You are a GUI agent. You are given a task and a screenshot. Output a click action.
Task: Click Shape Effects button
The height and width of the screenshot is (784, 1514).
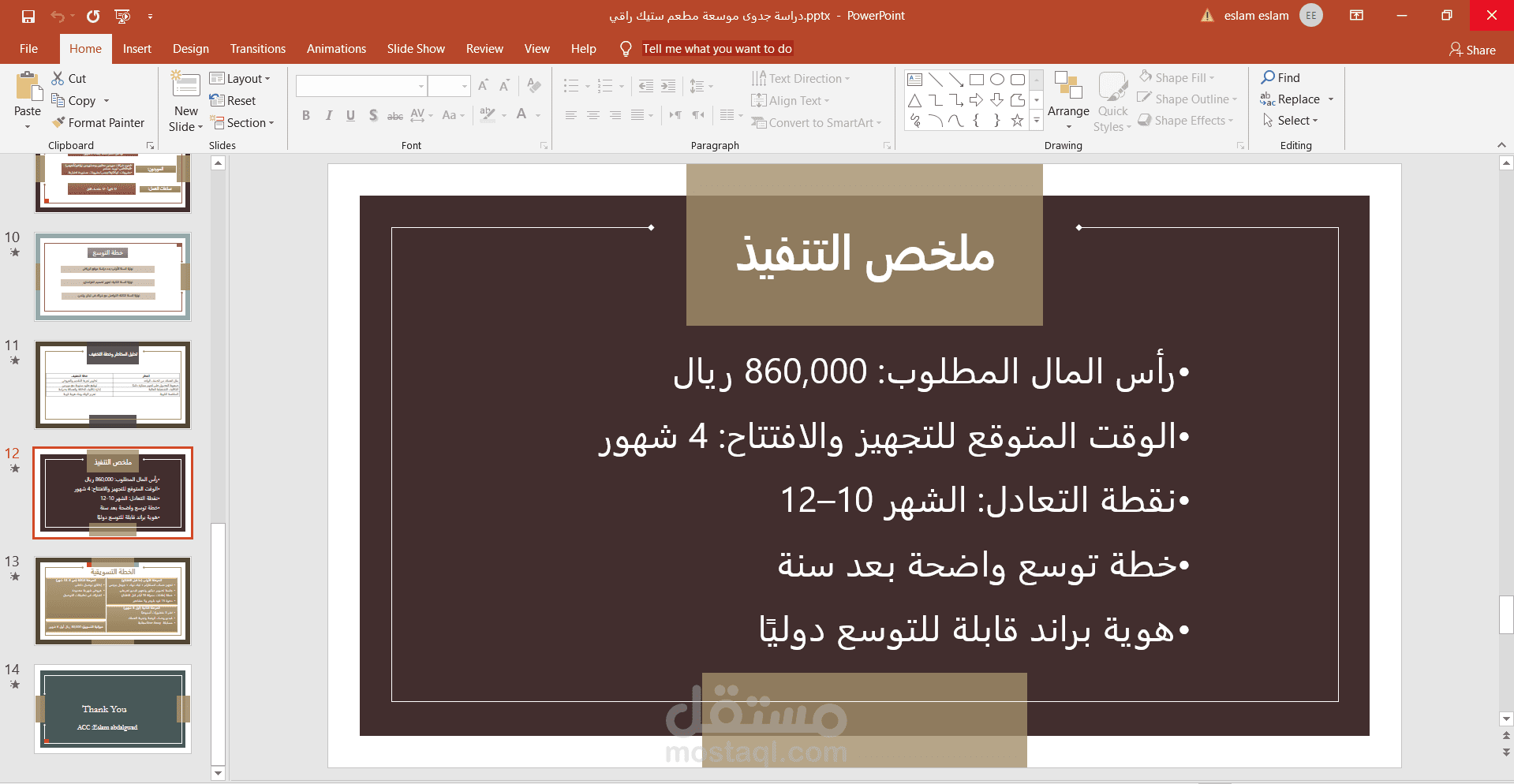pyautogui.click(x=1185, y=120)
